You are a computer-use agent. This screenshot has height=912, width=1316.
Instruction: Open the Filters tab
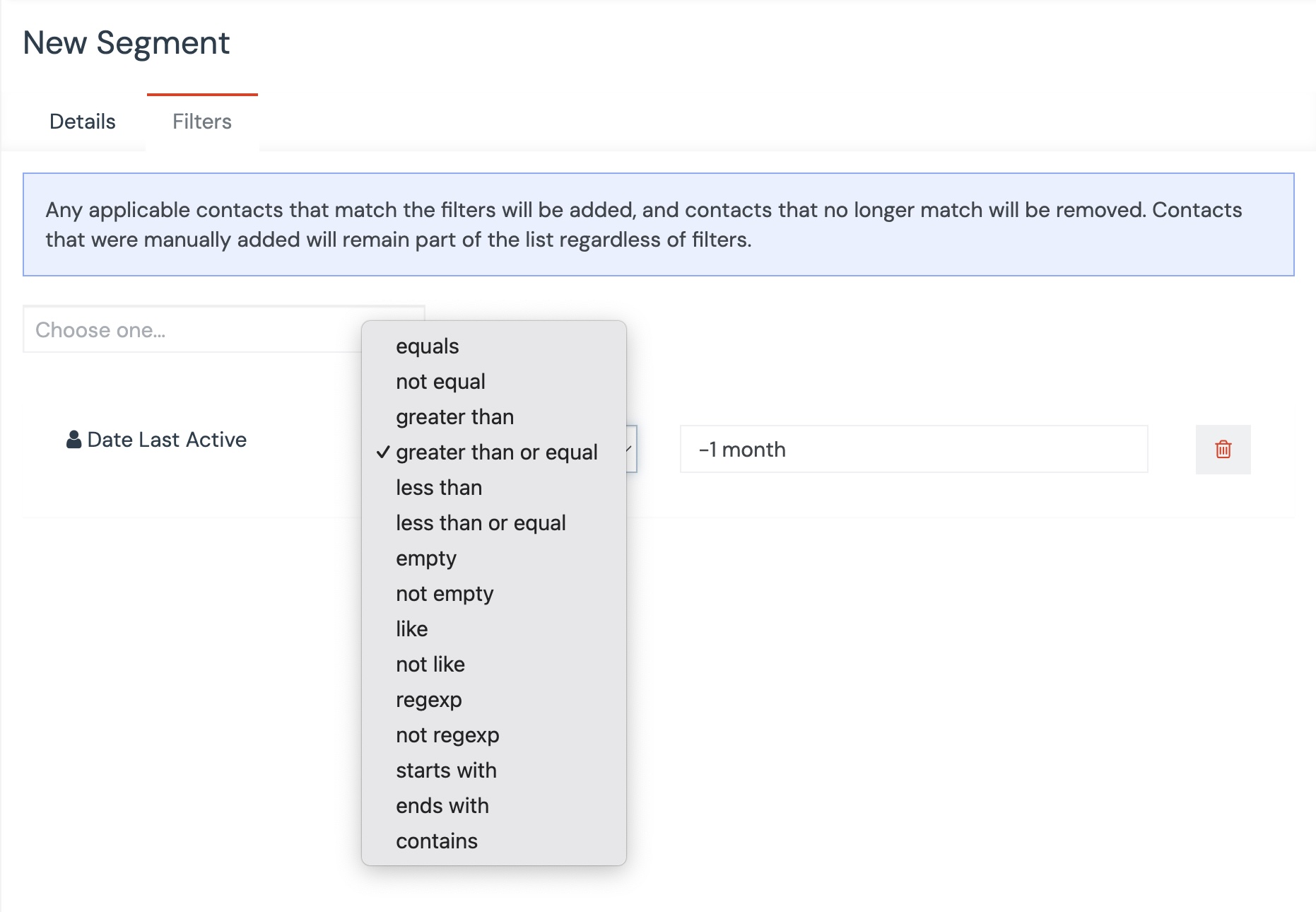(x=202, y=122)
